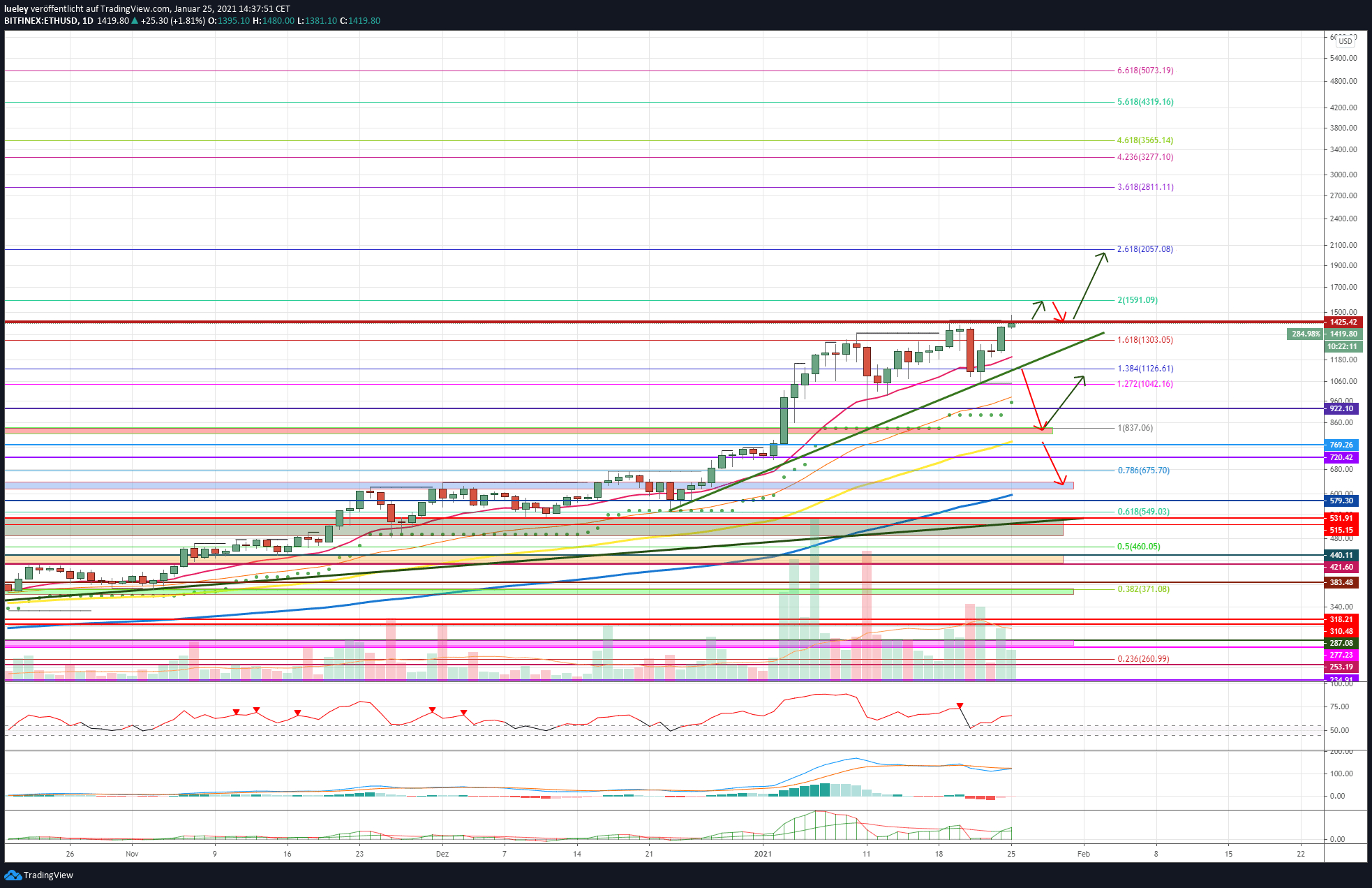This screenshot has height=888, width=1372.
Task: Select the close value C:1419.80 in header
Action: click(360, 21)
